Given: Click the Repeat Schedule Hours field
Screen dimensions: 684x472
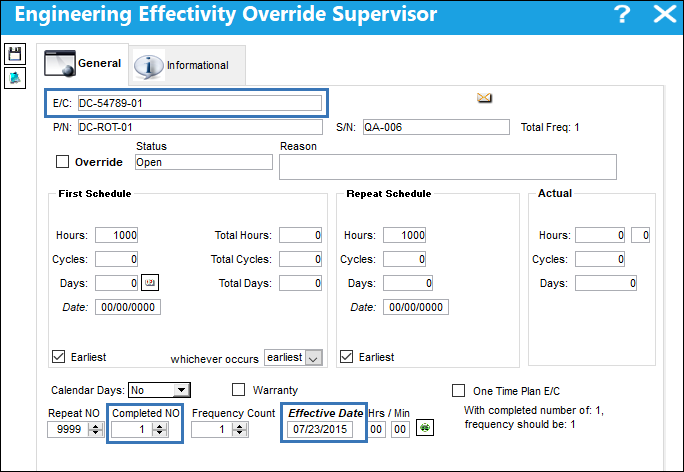Looking at the screenshot, I should pos(404,235).
